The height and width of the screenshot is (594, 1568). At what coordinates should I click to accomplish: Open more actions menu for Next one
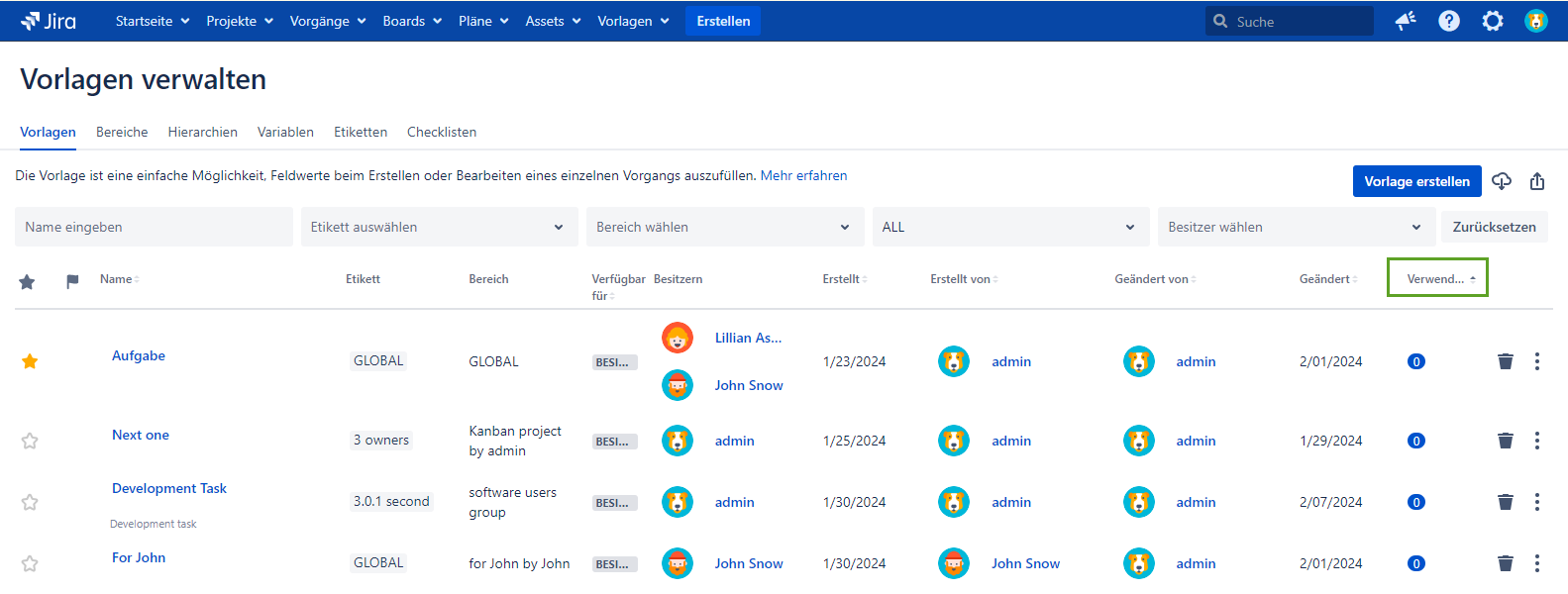point(1536,441)
